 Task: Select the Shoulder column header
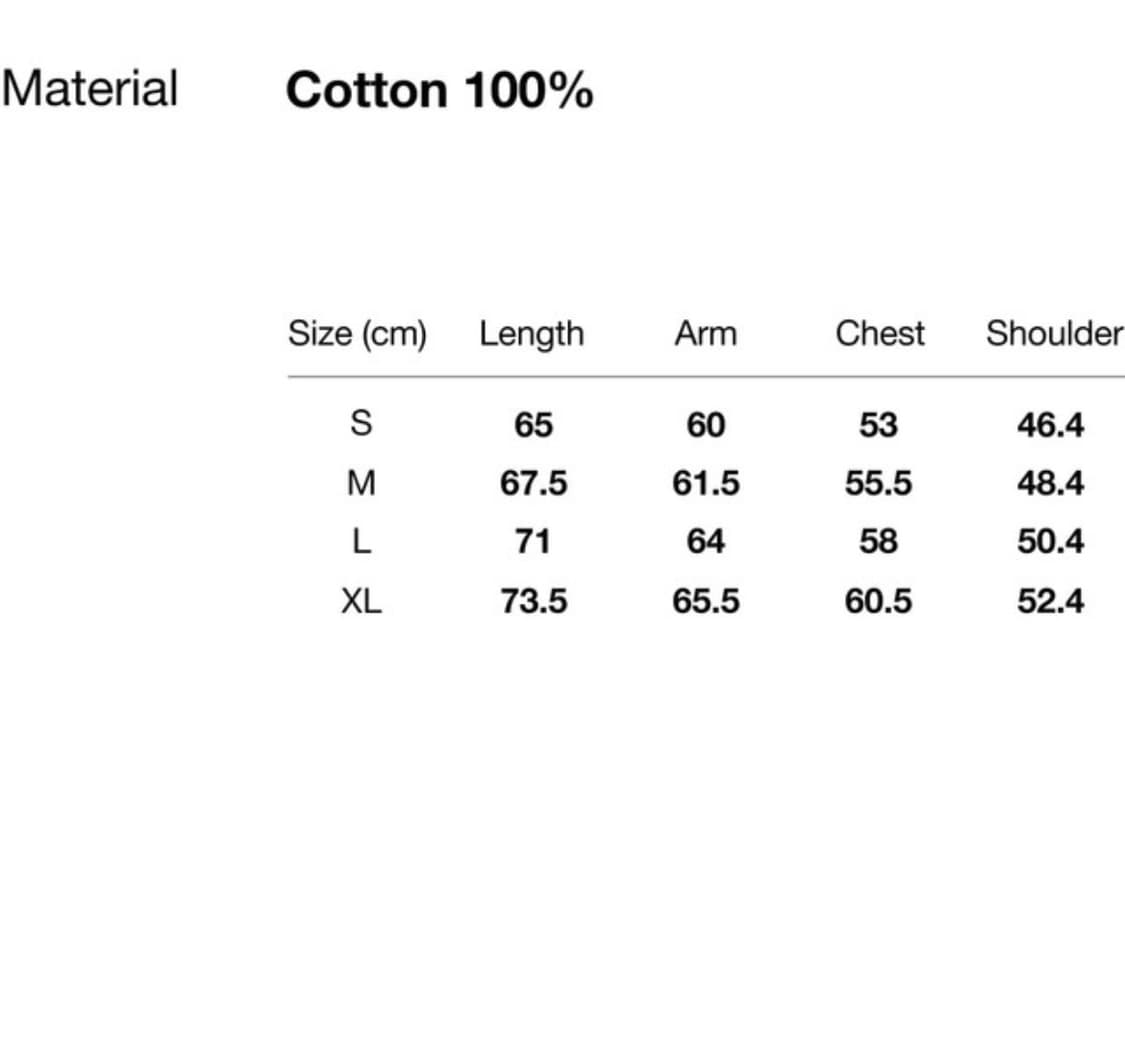(x=1054, y=333)
